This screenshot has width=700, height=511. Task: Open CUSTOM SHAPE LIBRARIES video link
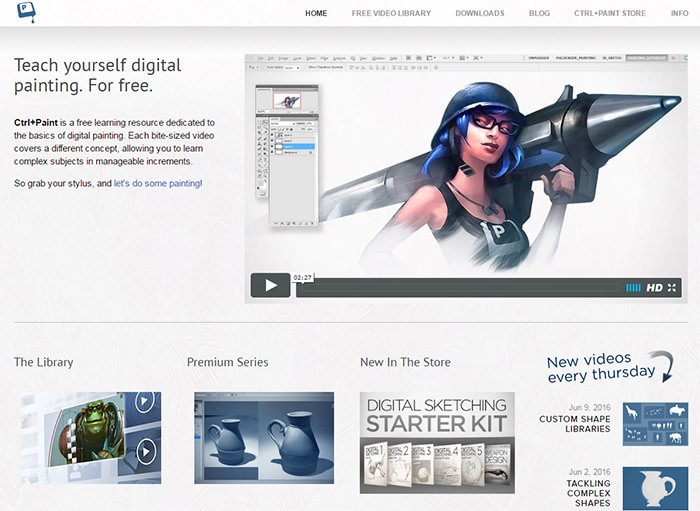(x=575, y=424)
